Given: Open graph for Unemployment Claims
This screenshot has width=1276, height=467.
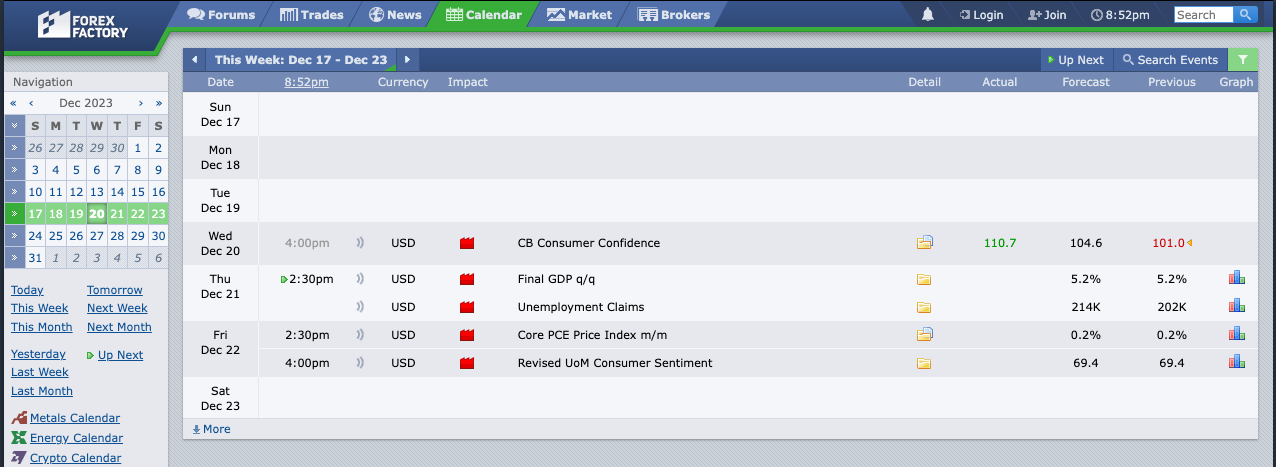Looking at the screenshot, I should [x=1236, y=306].
